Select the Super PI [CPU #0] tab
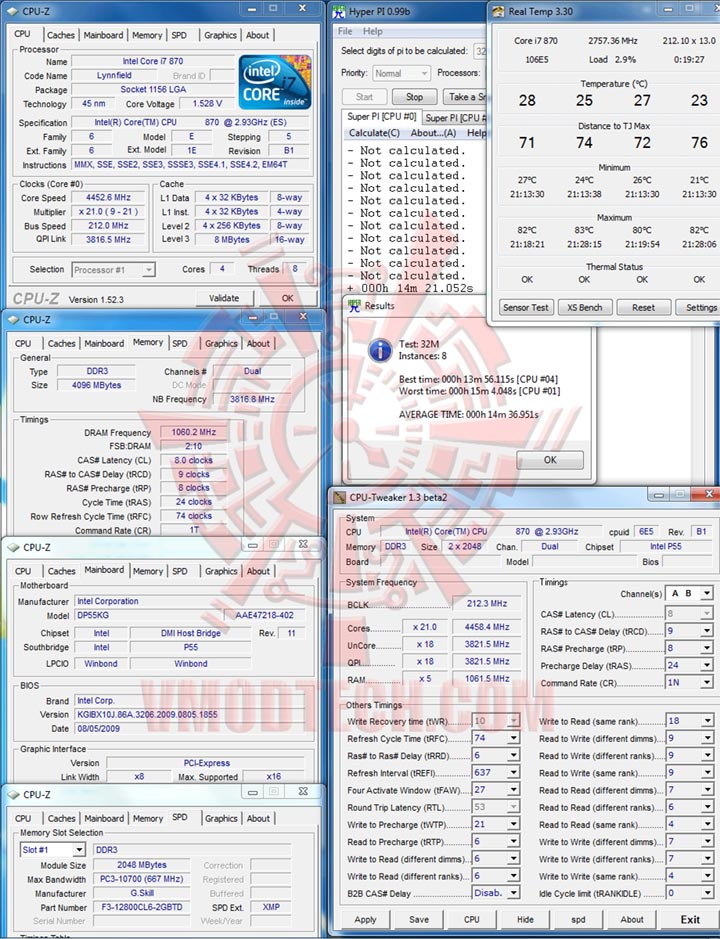720x939 pixels. click(381, 117)
